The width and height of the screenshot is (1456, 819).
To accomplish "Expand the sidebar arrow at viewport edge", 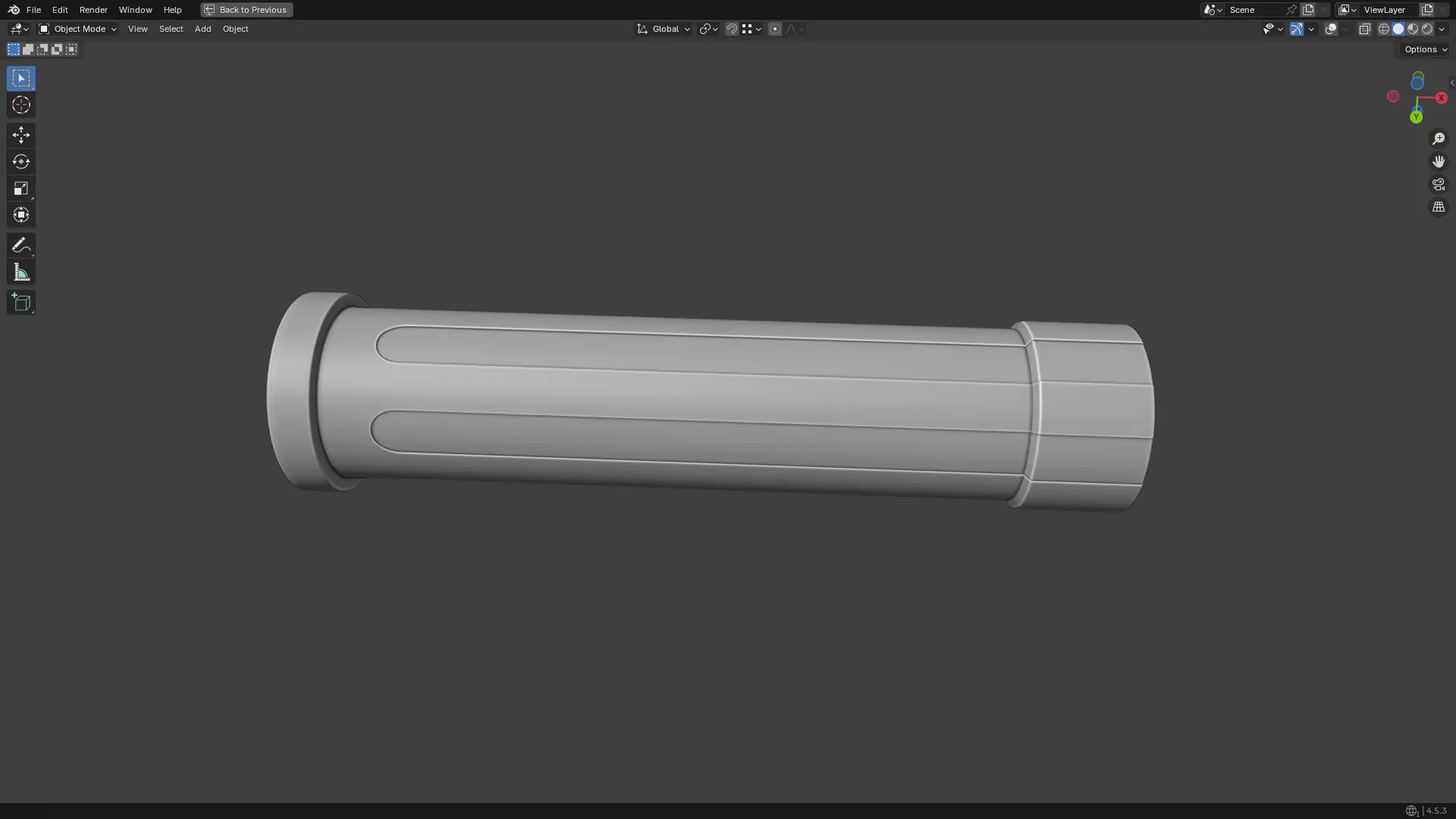I will [1451, 83].
